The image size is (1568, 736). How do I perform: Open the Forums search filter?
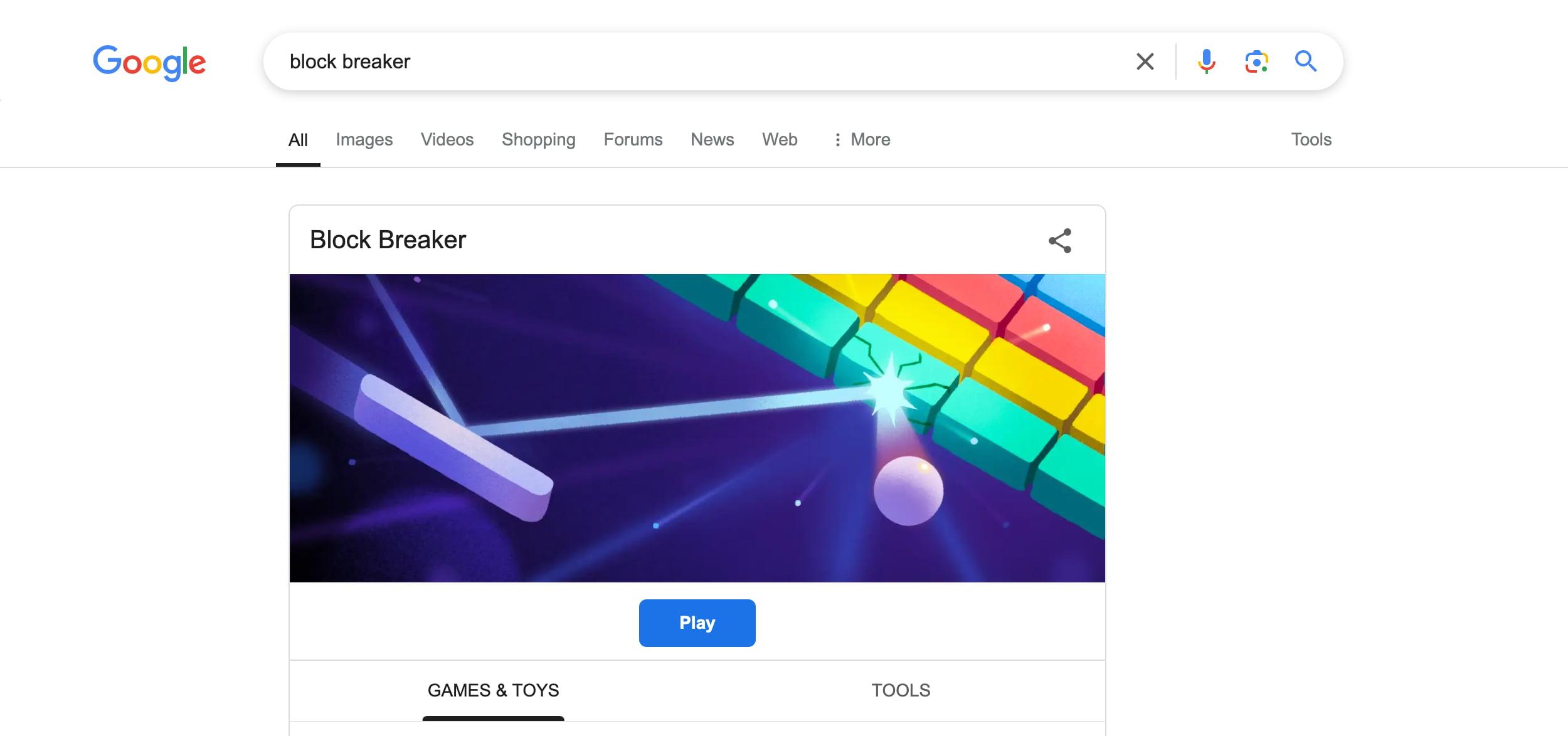click(633, 138)
